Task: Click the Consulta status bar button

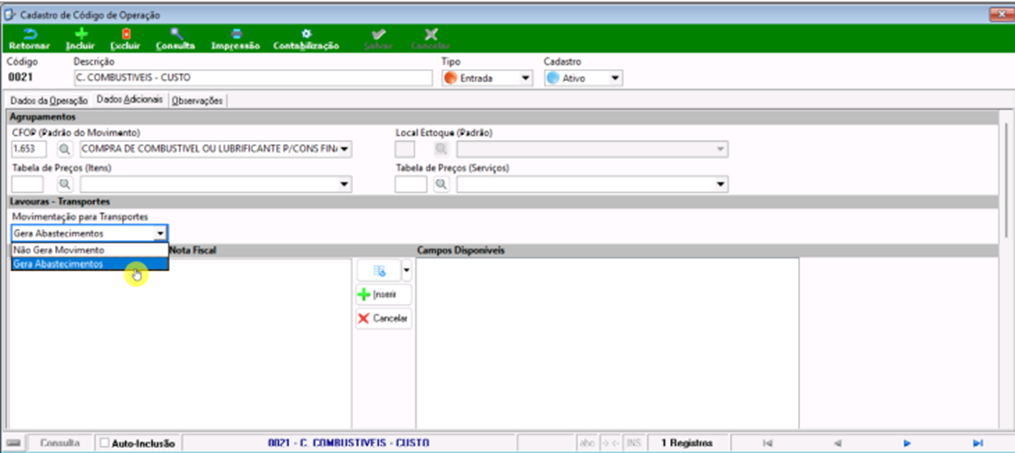Action: click(60, 443)
